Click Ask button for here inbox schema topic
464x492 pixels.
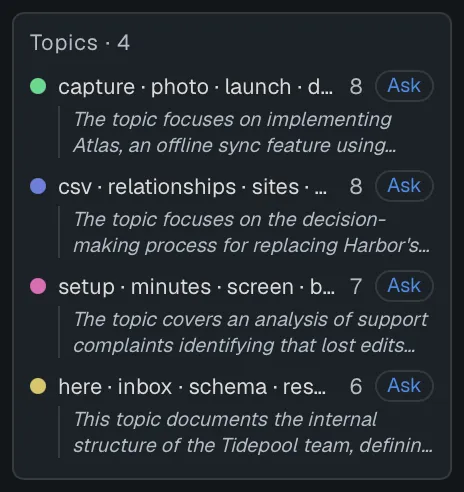[404, 386]
